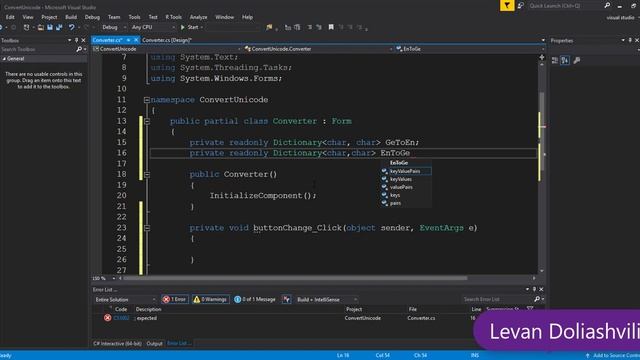The height and width of the screenshot is (360, 640).
Task: Click the Alphabetical sort icon in Properties
Action: coord(565,60)
